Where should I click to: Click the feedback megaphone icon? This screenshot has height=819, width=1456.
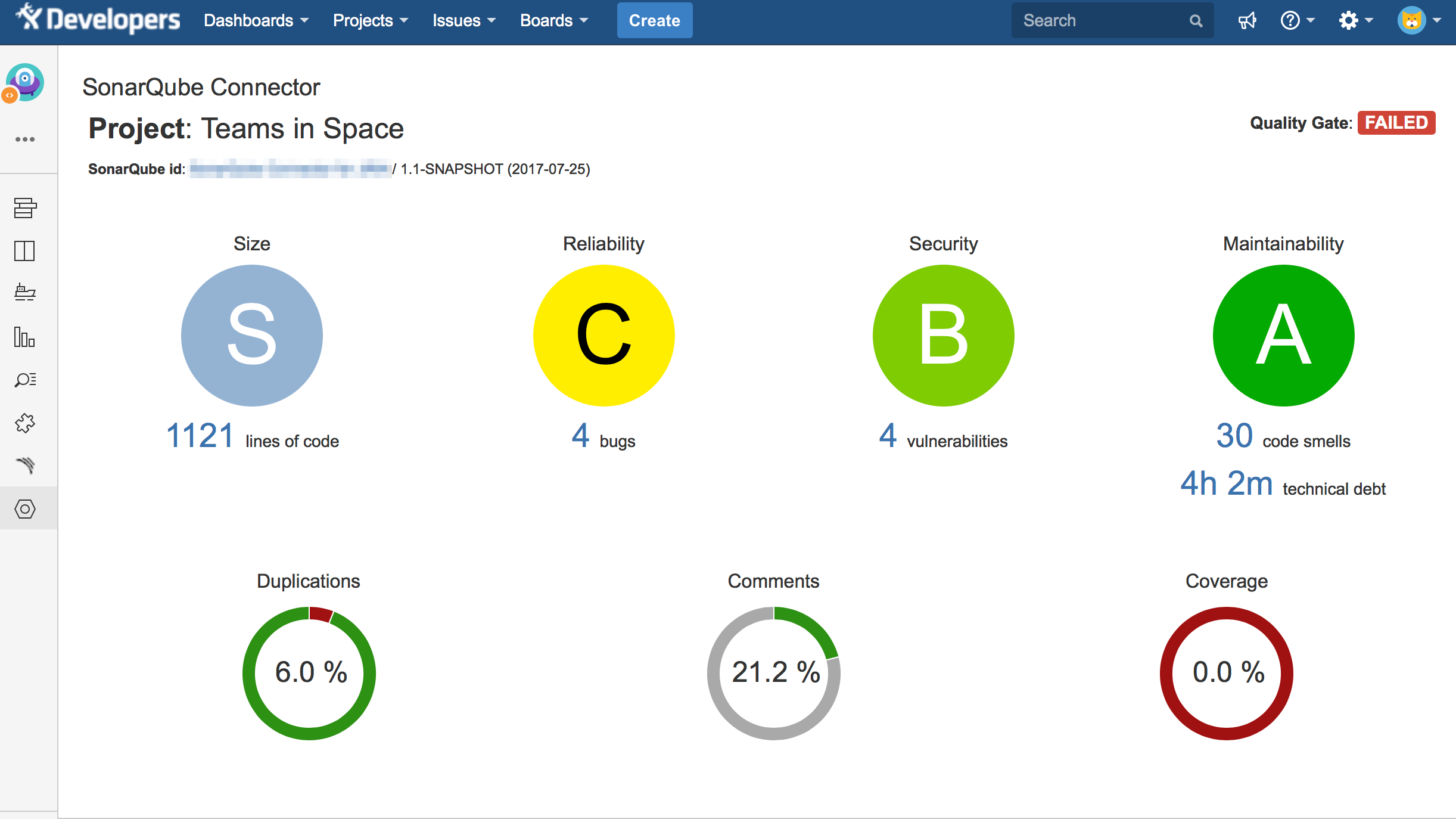[x=1247, y=21]
